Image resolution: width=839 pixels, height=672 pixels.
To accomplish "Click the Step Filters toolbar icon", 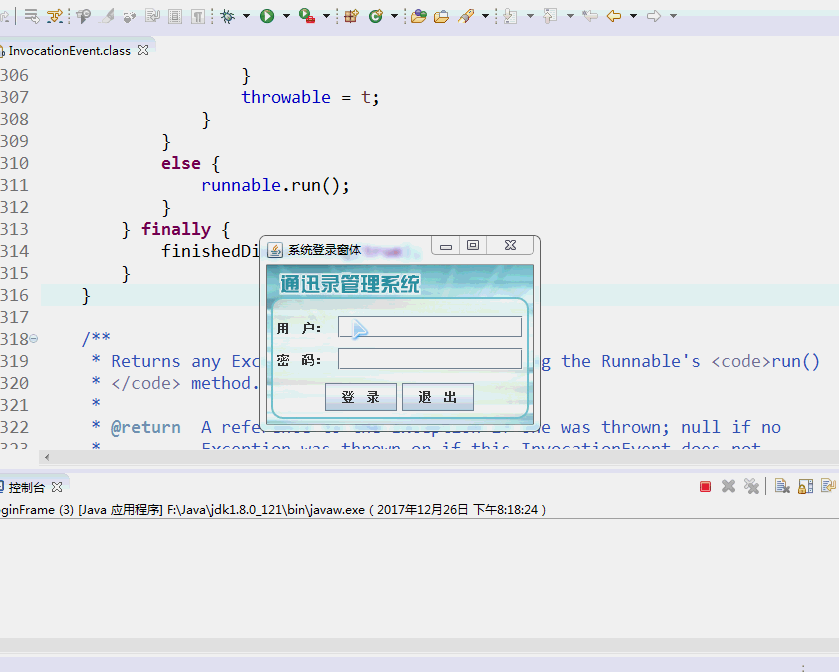I will pyautogui.click(x=55, y=17).
